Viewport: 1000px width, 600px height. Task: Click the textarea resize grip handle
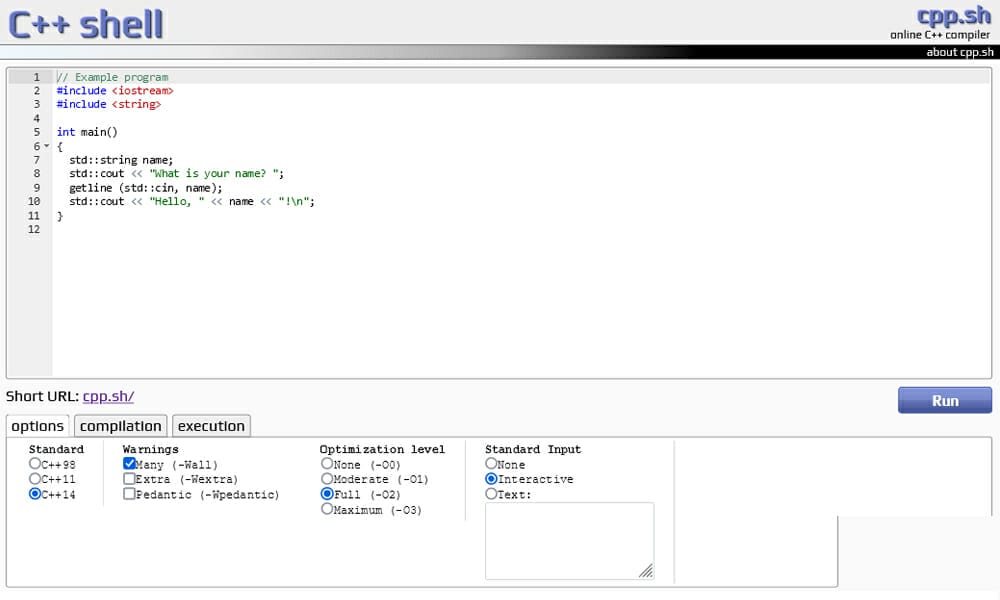click(648, 572)
